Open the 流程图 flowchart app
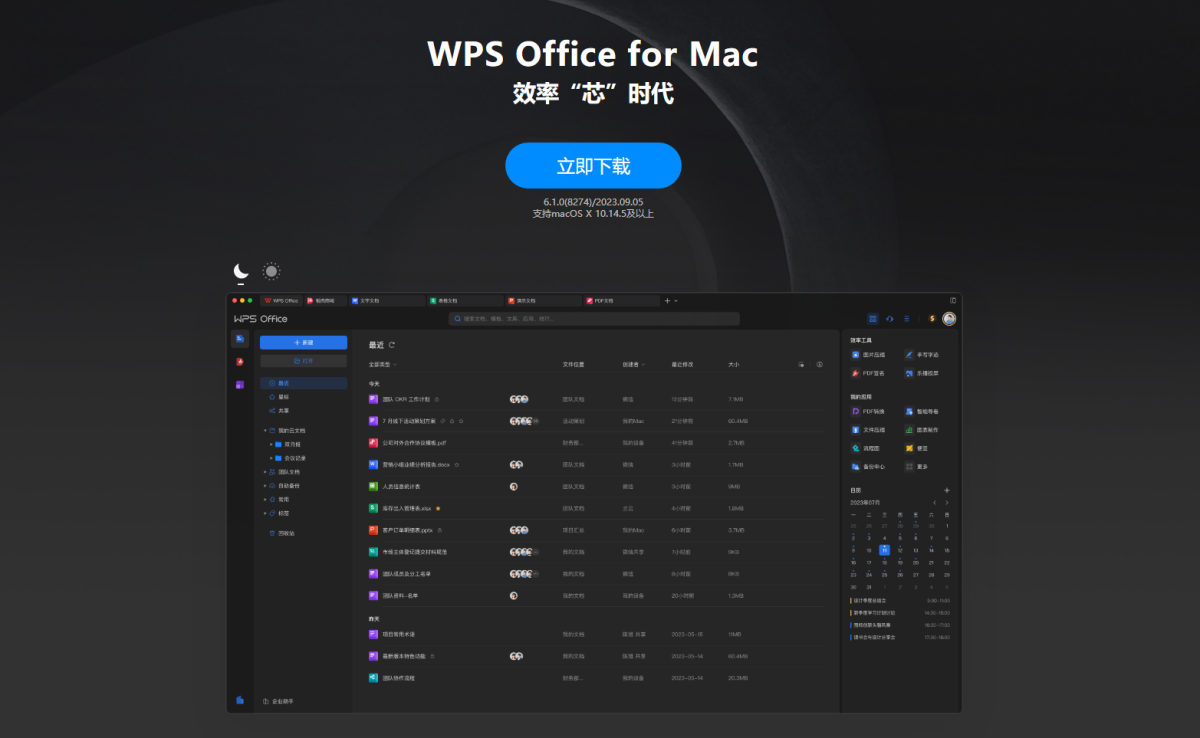 (x=869, y=448)
